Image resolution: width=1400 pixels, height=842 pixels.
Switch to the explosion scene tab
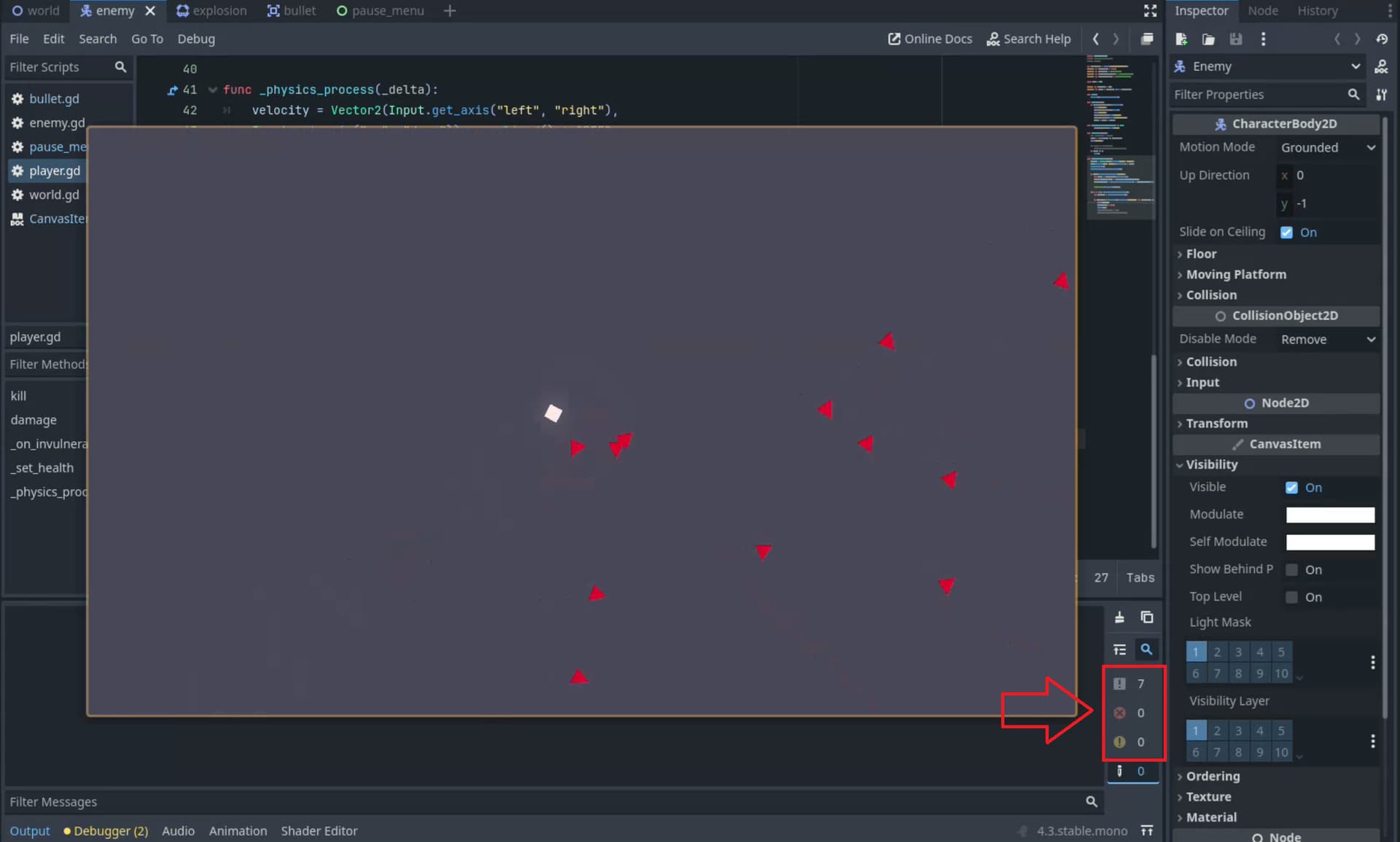pos(211,11)
